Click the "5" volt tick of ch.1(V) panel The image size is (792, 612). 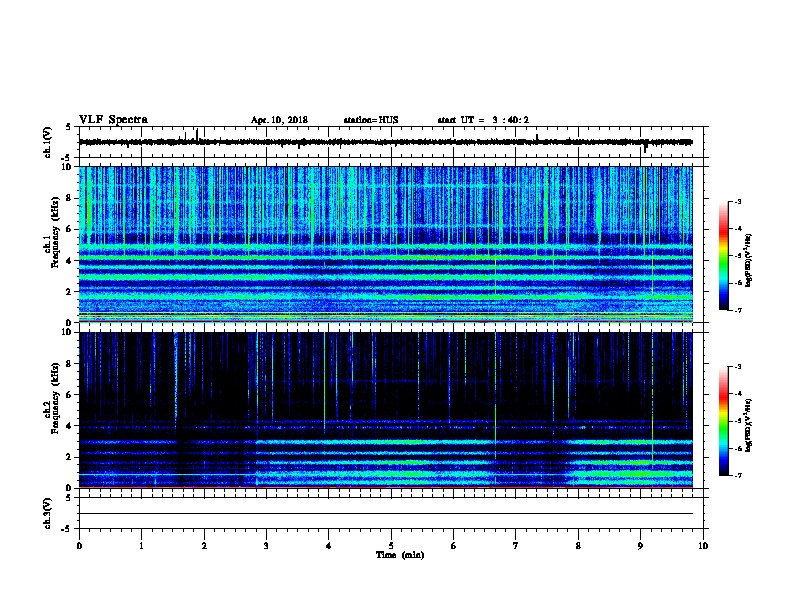point(69,127)
